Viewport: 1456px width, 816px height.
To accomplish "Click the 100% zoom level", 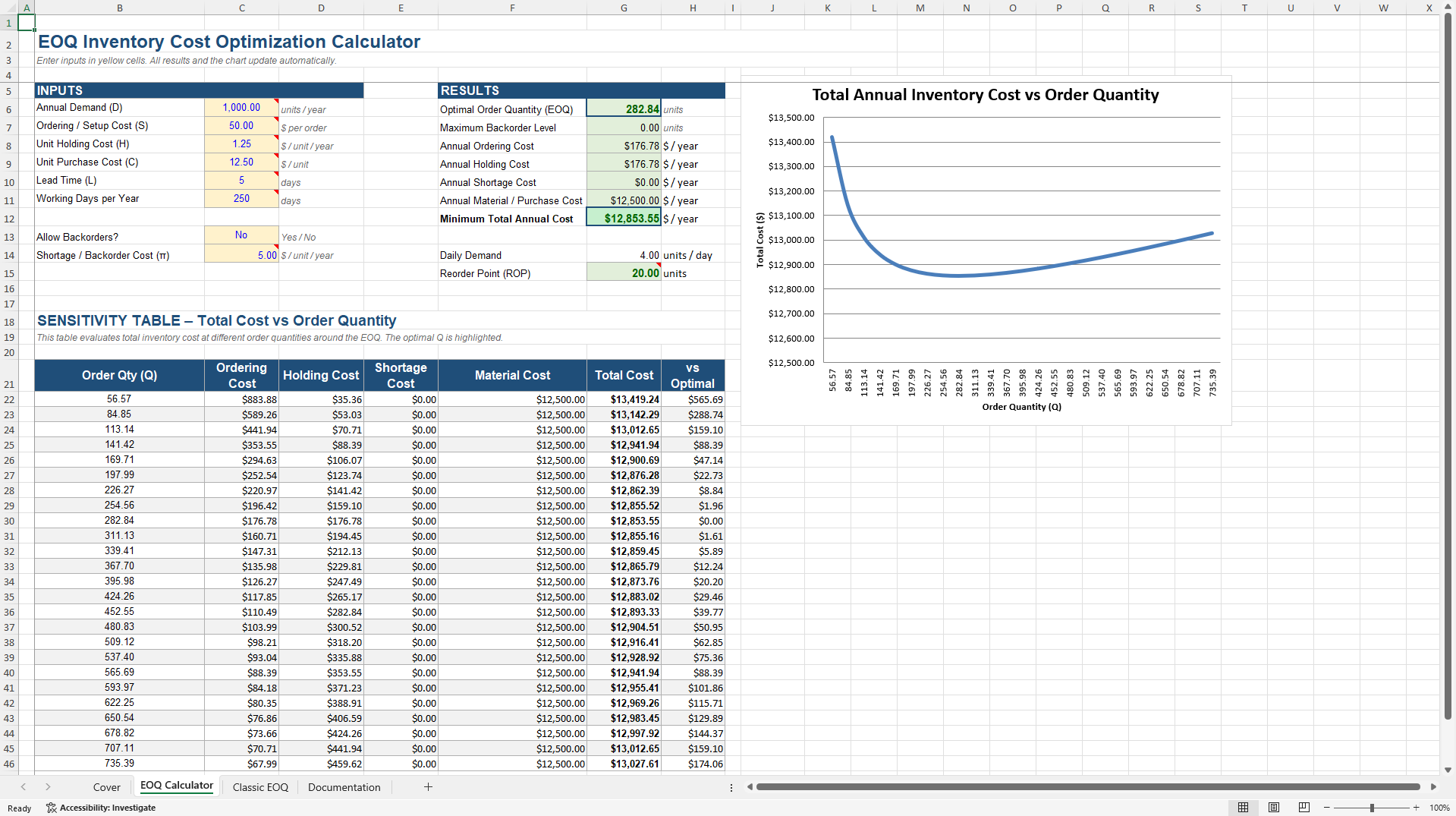I will 1439,808.
